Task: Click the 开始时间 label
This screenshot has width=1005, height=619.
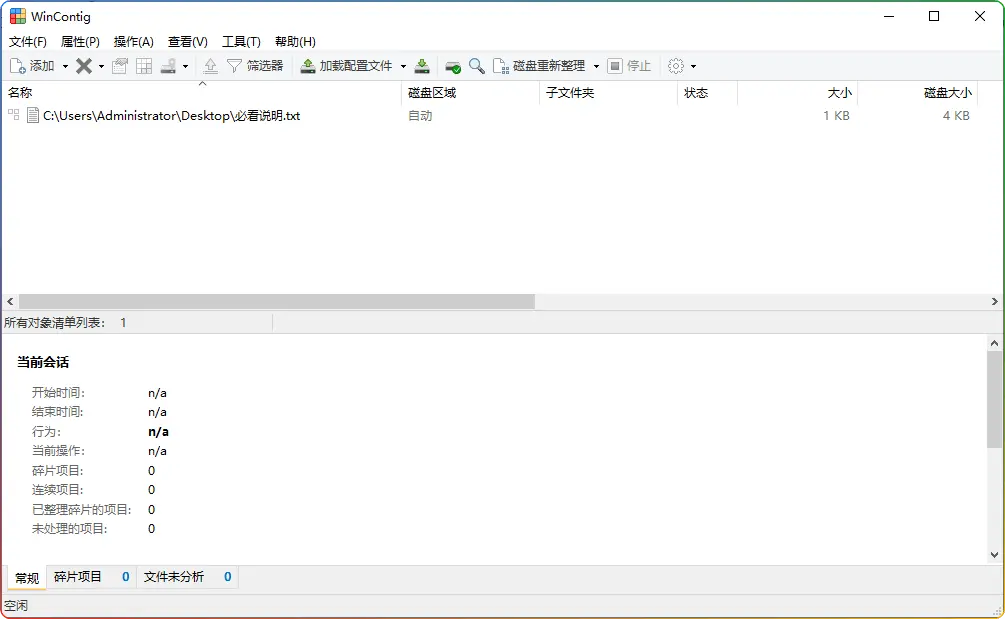Action: (x=58, y=393)
